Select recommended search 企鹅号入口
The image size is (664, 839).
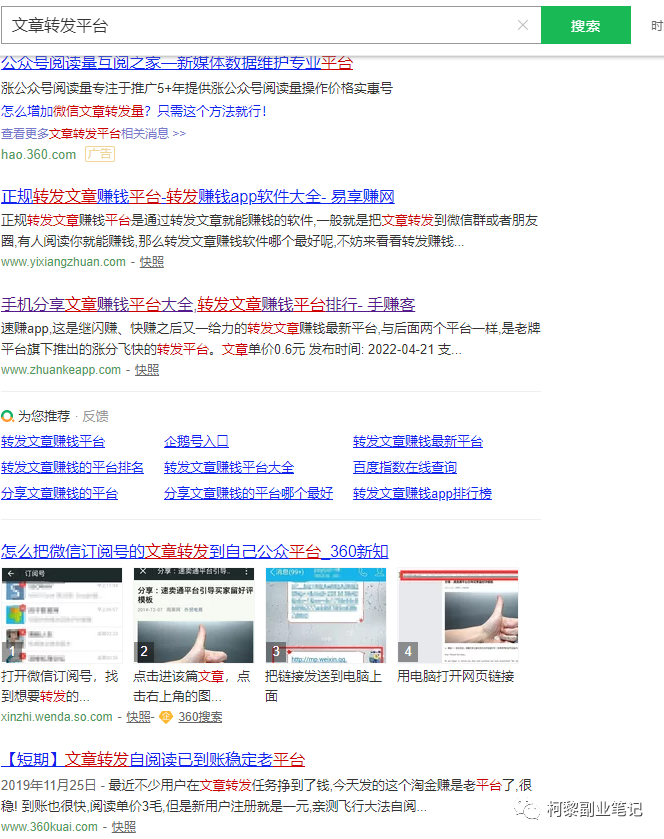click(196, 441)
